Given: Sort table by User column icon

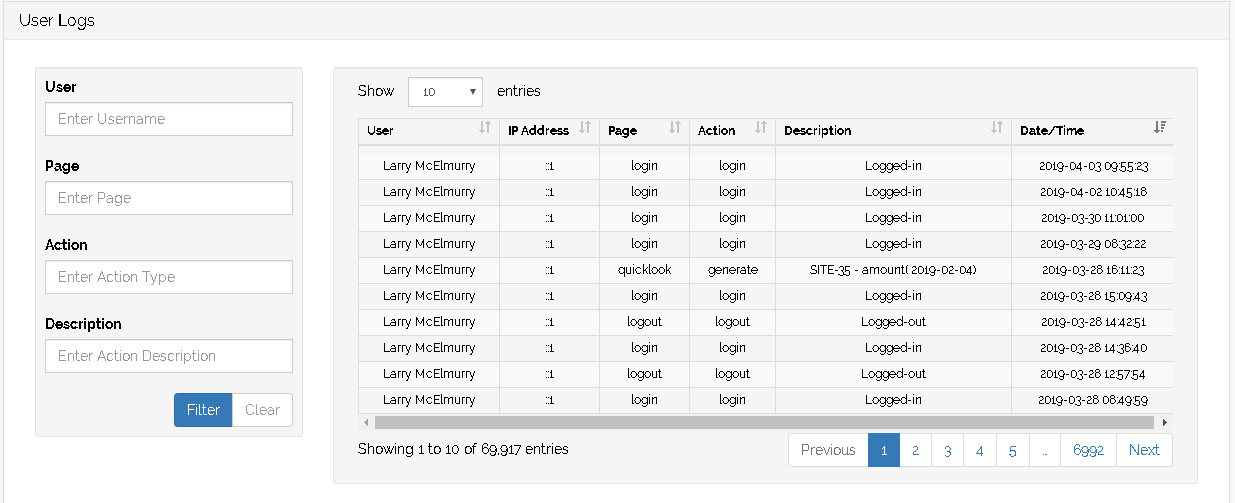Looking at the screenshot, I should (485, 128).
